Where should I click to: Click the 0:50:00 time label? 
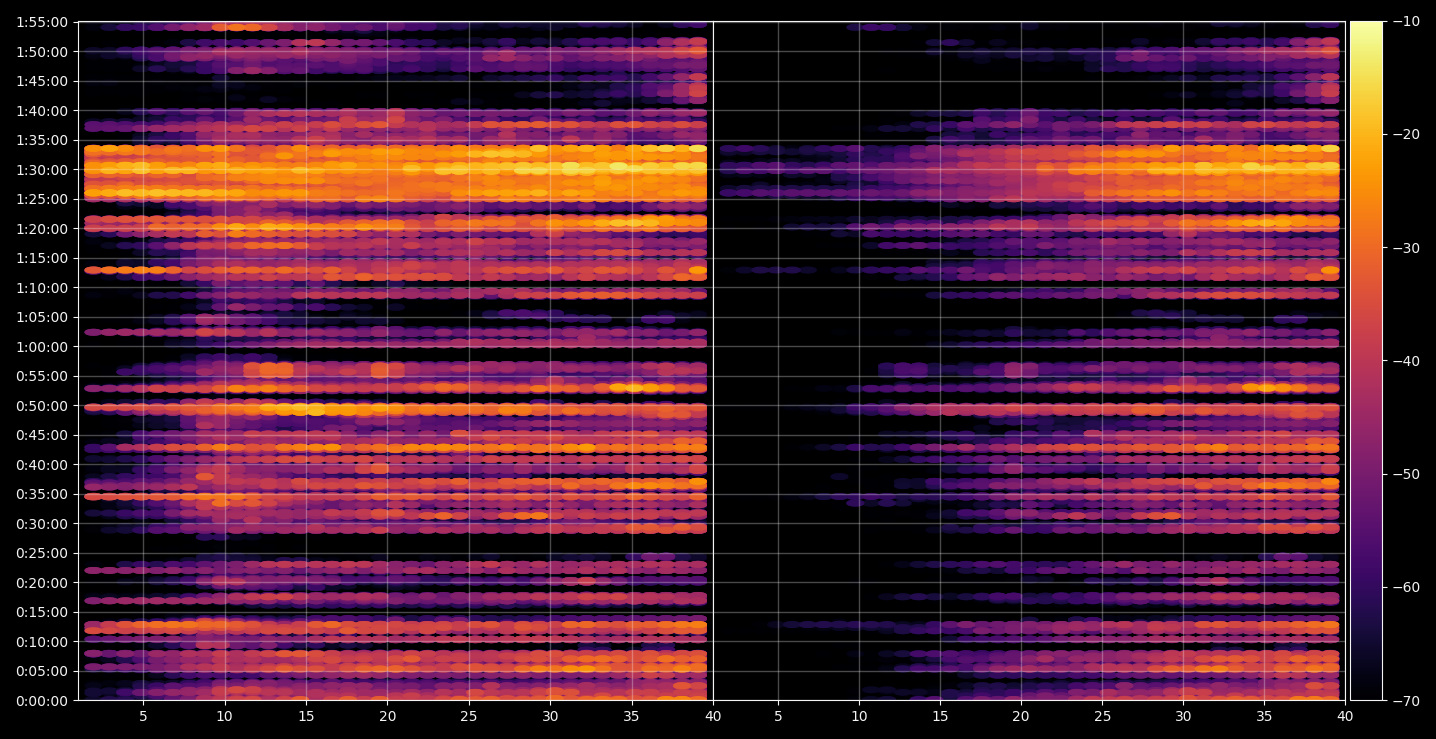[42, 406]
